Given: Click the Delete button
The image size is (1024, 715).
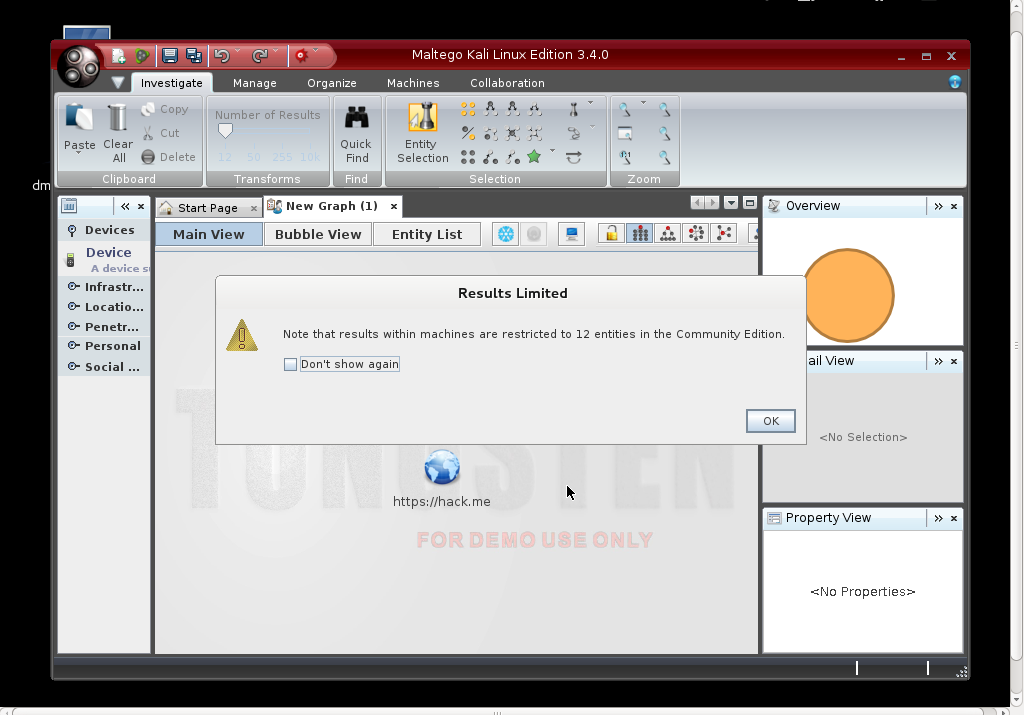Looking at the screenshot, I should pos(168,157).
